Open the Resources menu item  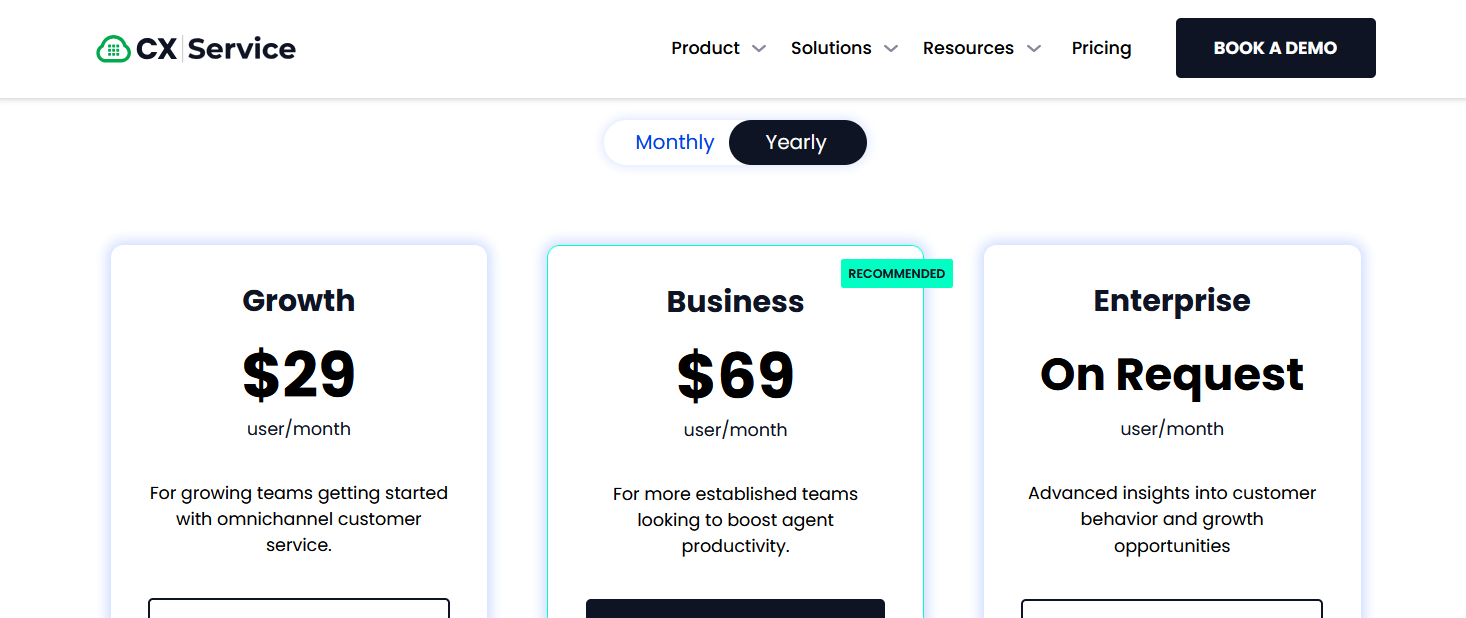point(967,48)
